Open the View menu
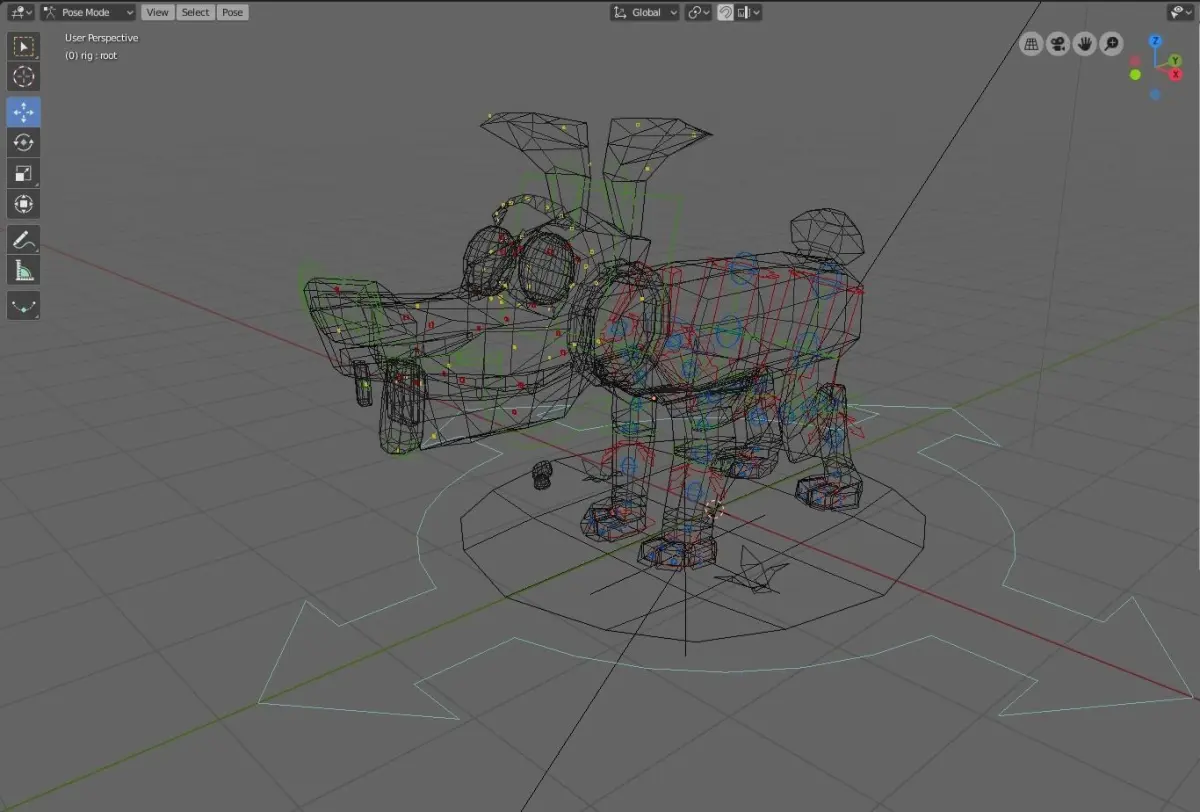 157,12
